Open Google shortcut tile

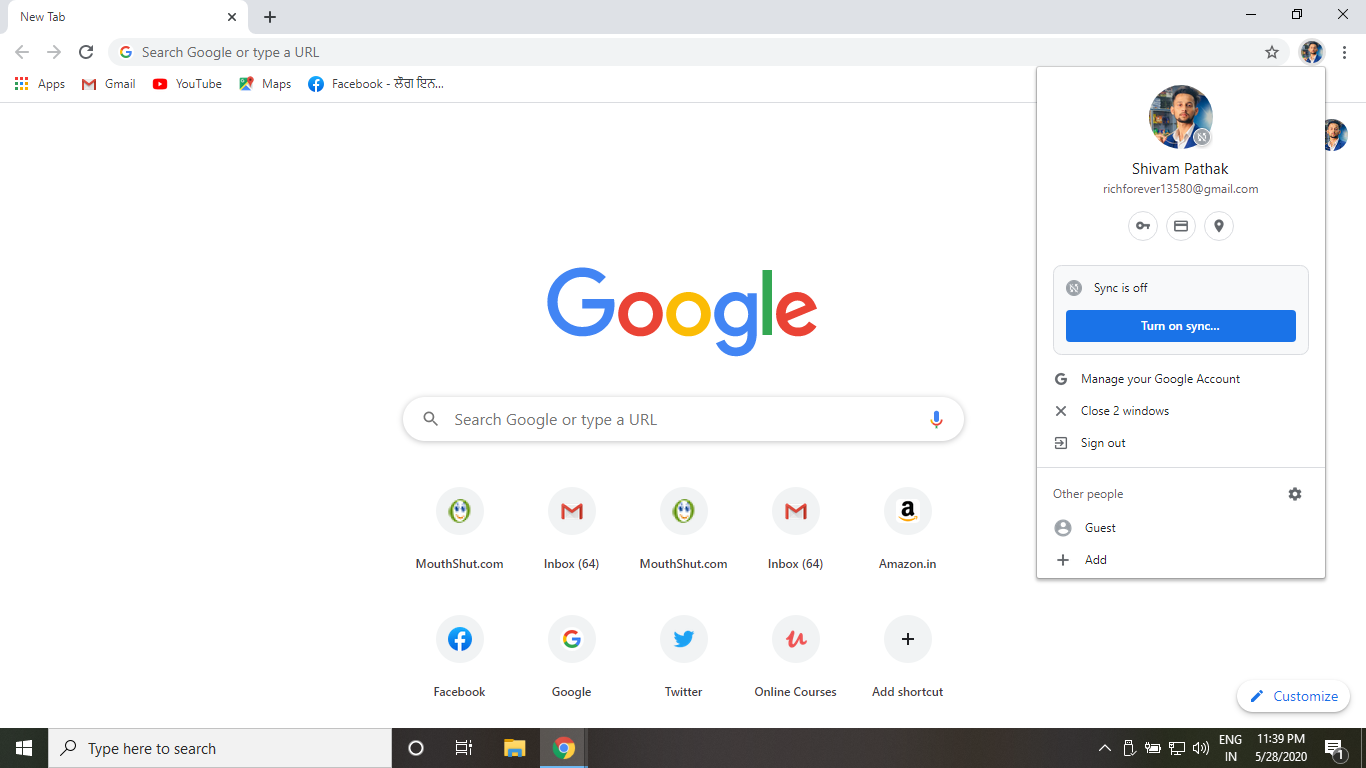[572, 657]
